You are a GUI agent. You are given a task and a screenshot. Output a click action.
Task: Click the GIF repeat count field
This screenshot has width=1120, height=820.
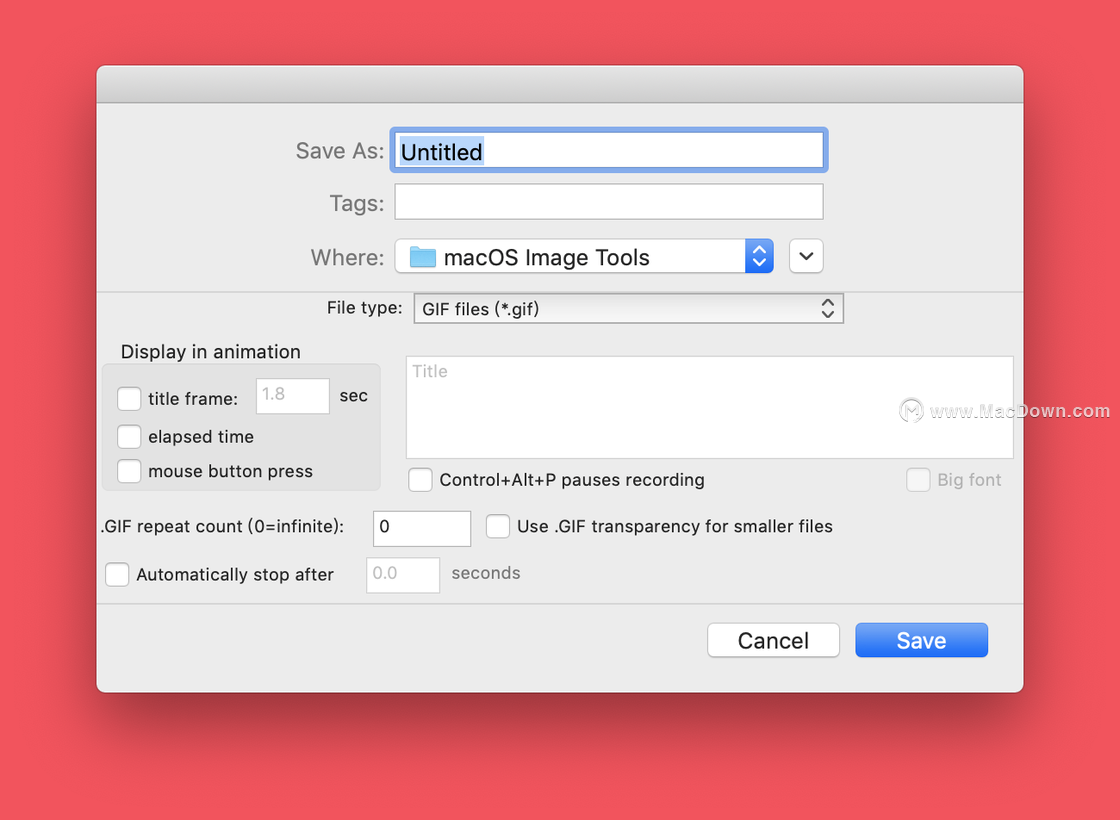point(421,529)
